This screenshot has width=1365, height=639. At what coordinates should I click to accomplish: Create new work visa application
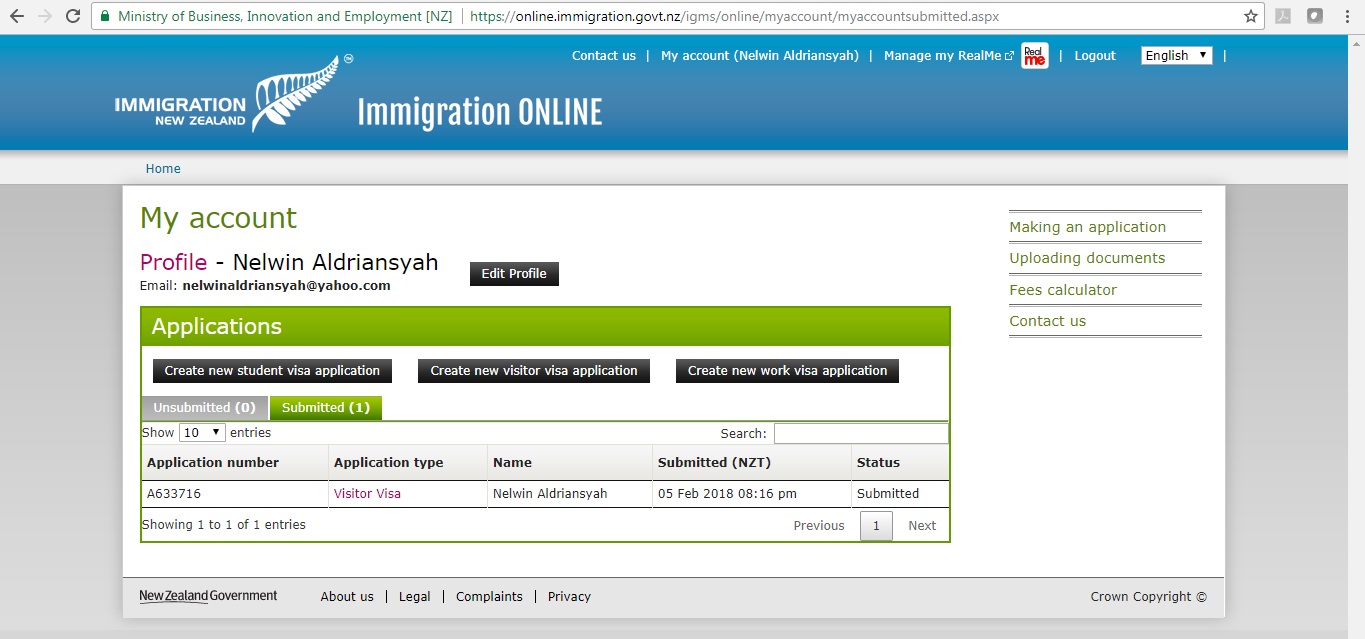[x=787, y=371]
